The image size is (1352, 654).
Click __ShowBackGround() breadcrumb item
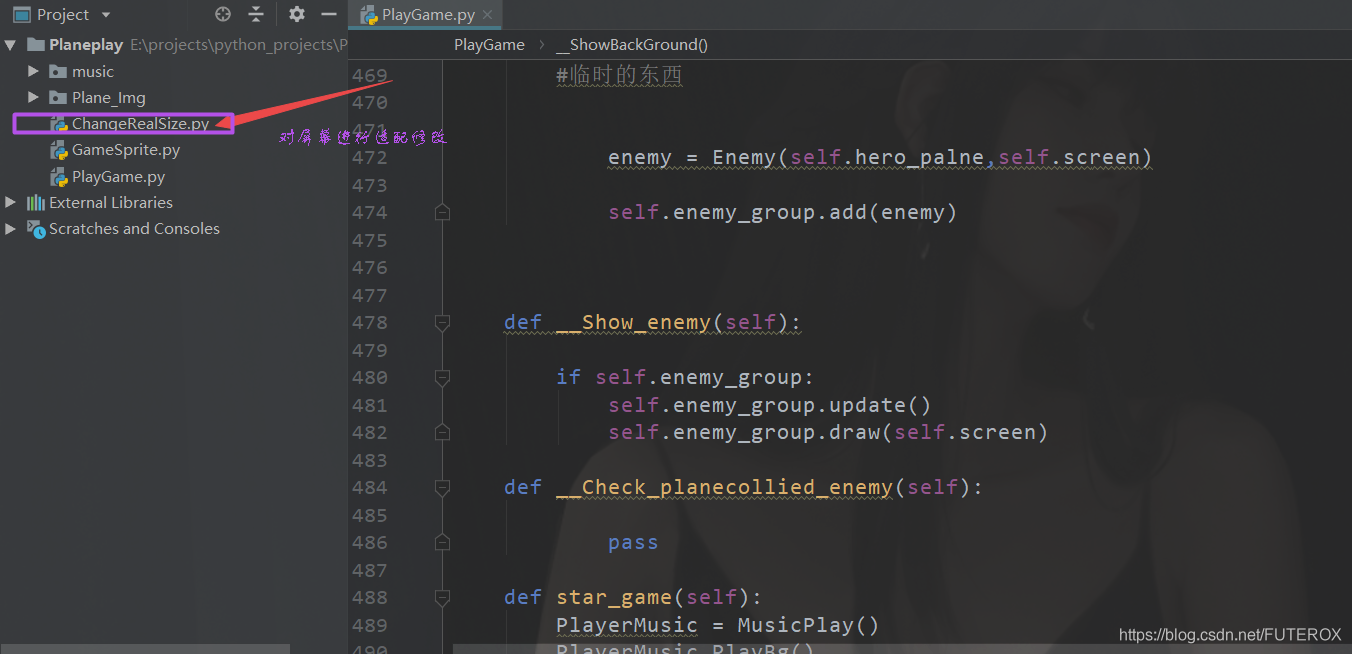coord(631,44)
